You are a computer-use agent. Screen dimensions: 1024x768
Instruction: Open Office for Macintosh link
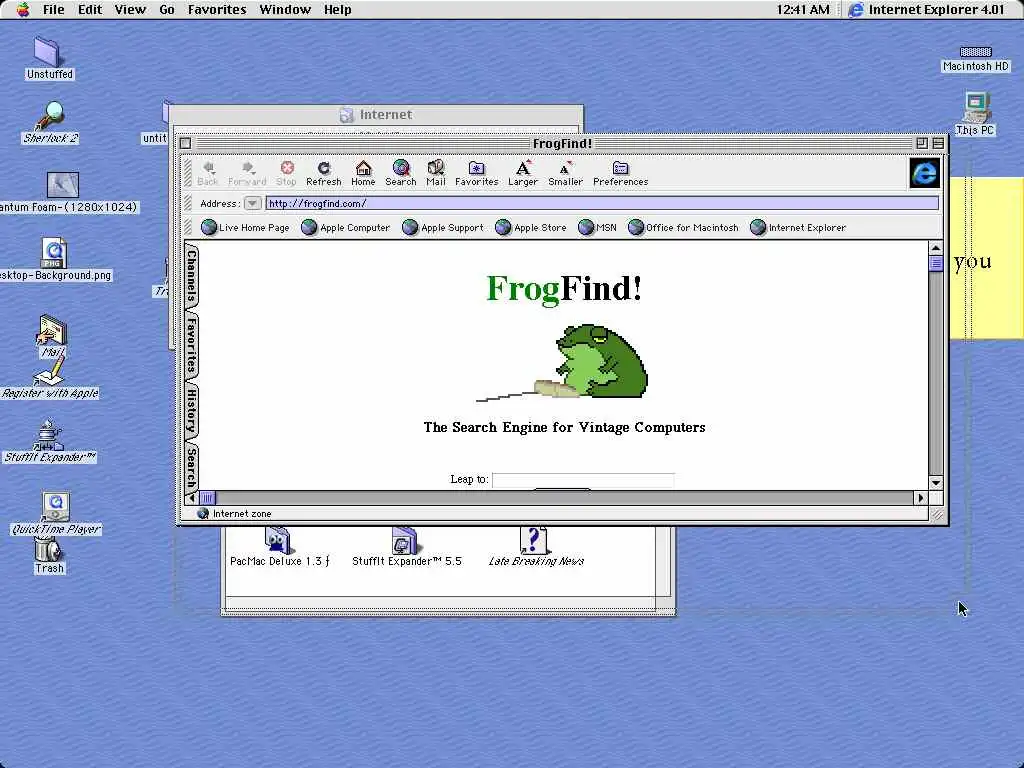(683, 227)
